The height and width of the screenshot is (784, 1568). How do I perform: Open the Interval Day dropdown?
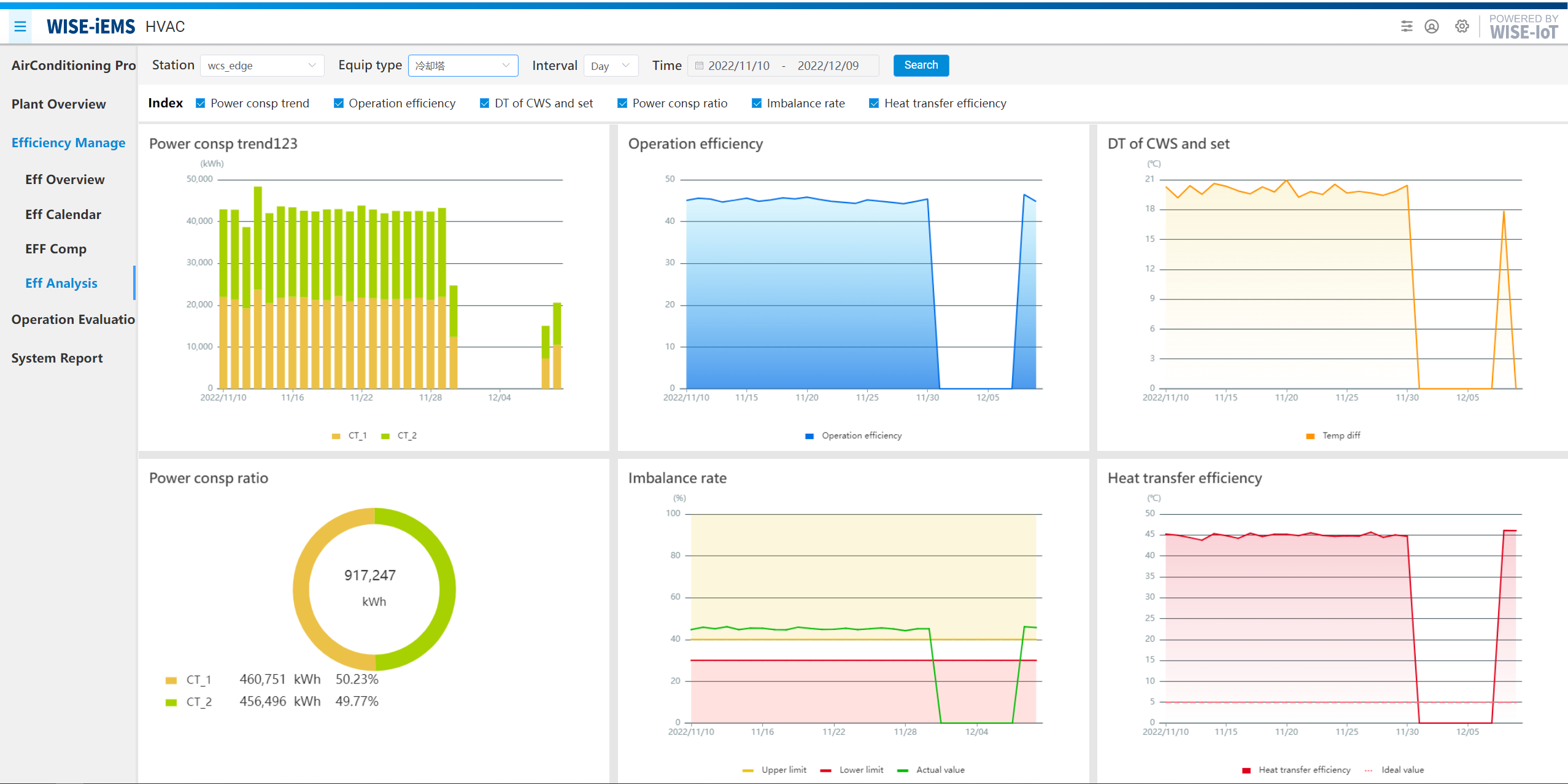pyautogui.click(x=611, y=66)
